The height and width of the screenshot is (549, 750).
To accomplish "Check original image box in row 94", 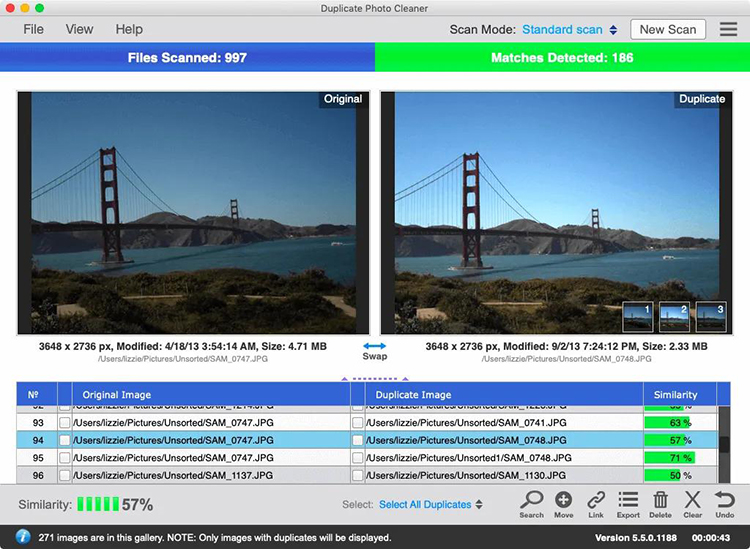I will pyautogui.click(x=65, y=440).
